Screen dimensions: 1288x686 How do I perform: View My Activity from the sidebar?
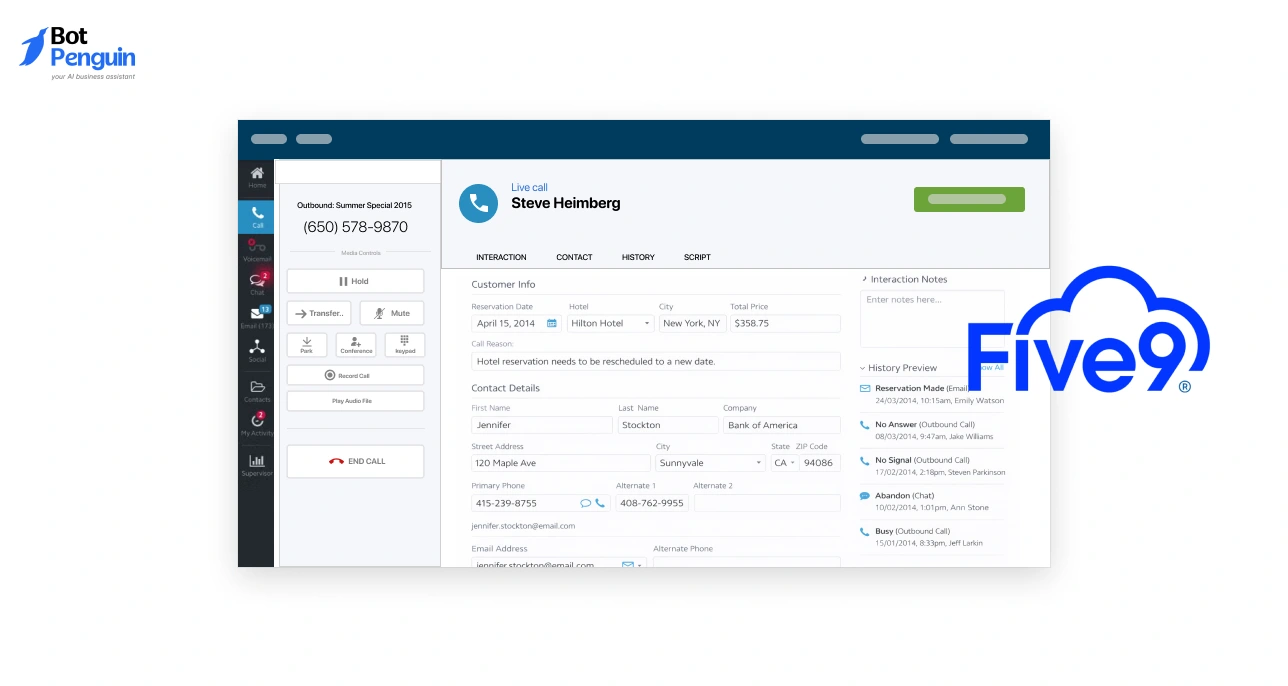(x=257, y=424)
